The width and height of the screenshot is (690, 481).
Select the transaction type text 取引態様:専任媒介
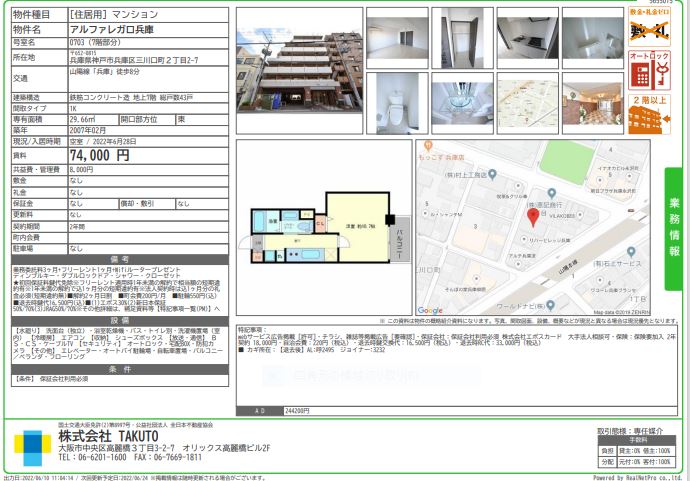(630, 431)
